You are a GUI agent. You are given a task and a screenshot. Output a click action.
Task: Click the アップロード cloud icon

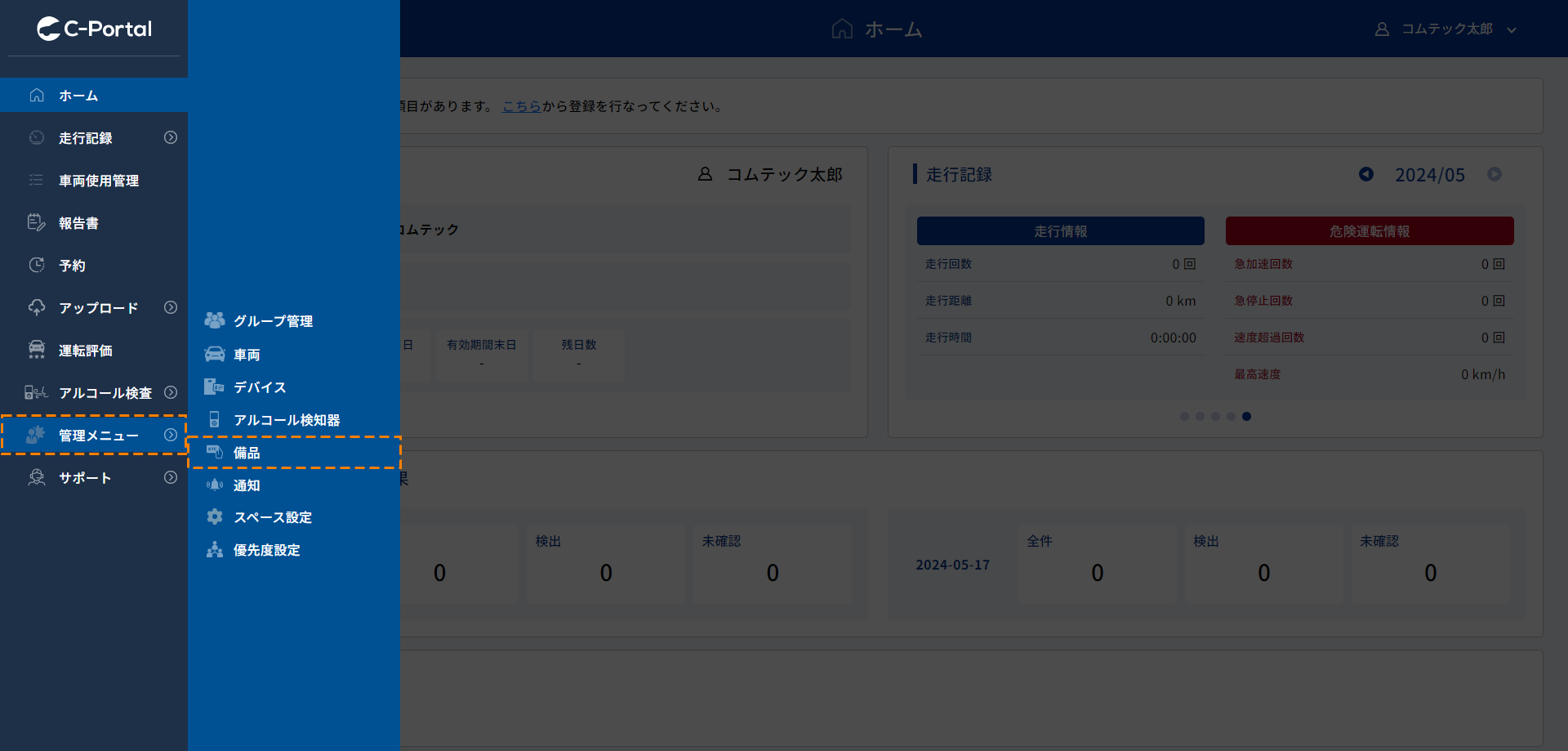pos(37,307)
